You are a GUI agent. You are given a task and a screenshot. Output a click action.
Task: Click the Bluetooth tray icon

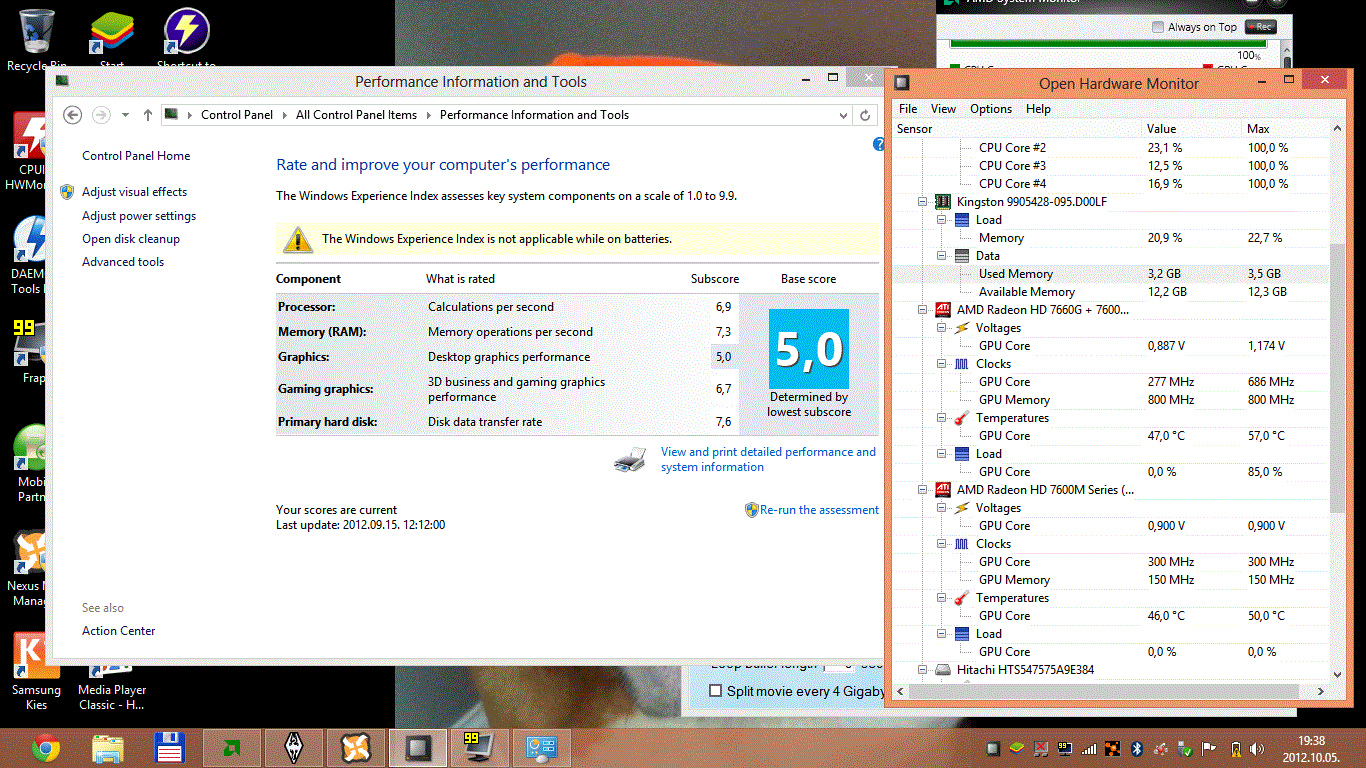click(1137, 748)
